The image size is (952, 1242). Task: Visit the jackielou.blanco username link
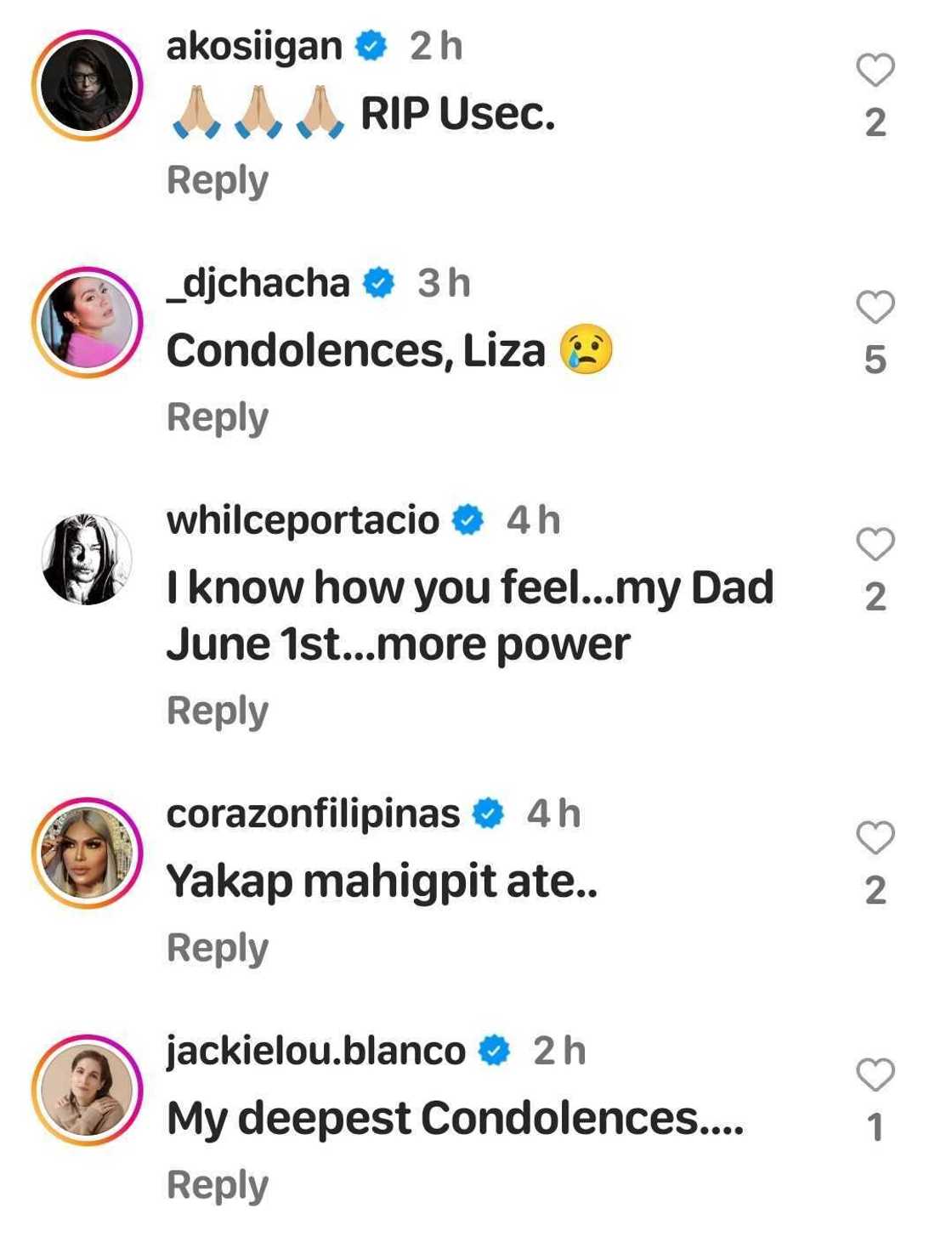coord(315,1051)
